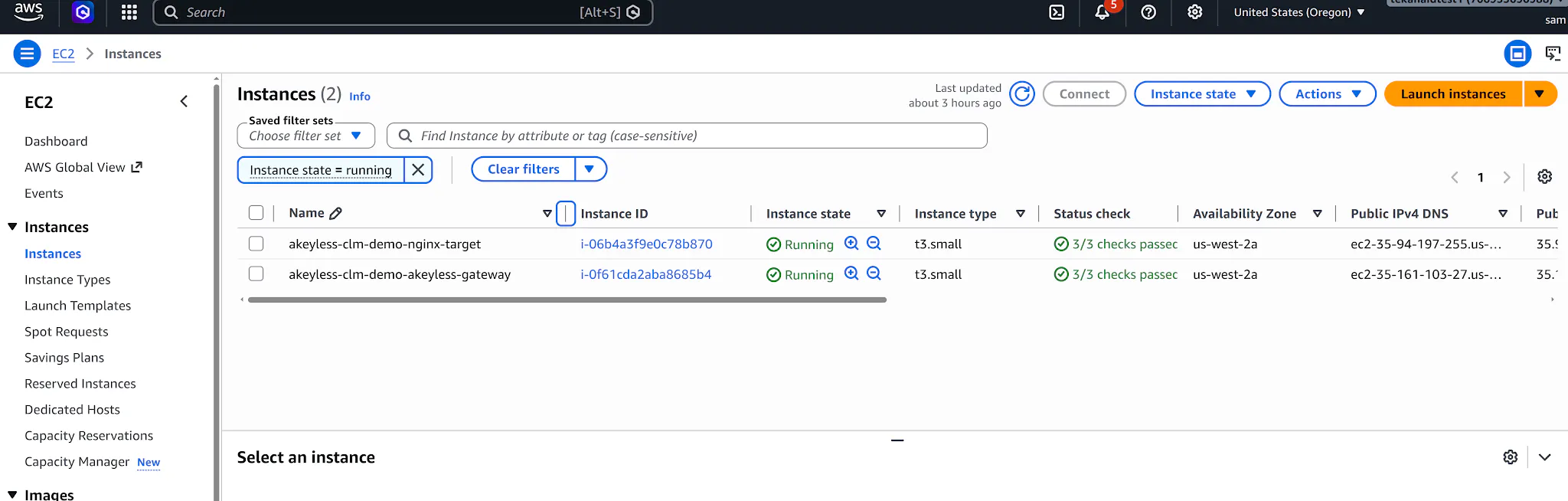Open details panel settings gear
This screenshot has height=501, width=1568.
[1511, 457]
